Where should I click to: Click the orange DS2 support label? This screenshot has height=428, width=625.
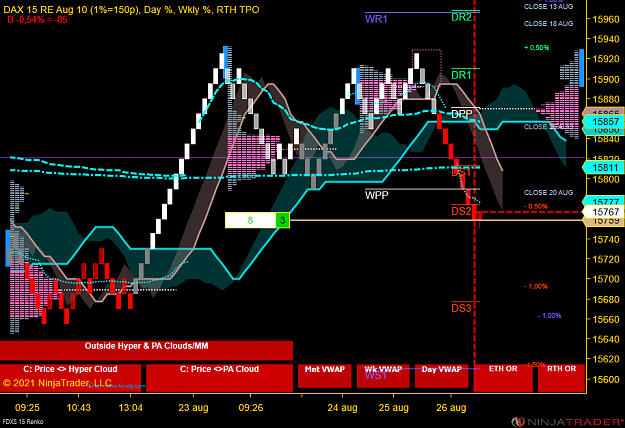point(461,211)
